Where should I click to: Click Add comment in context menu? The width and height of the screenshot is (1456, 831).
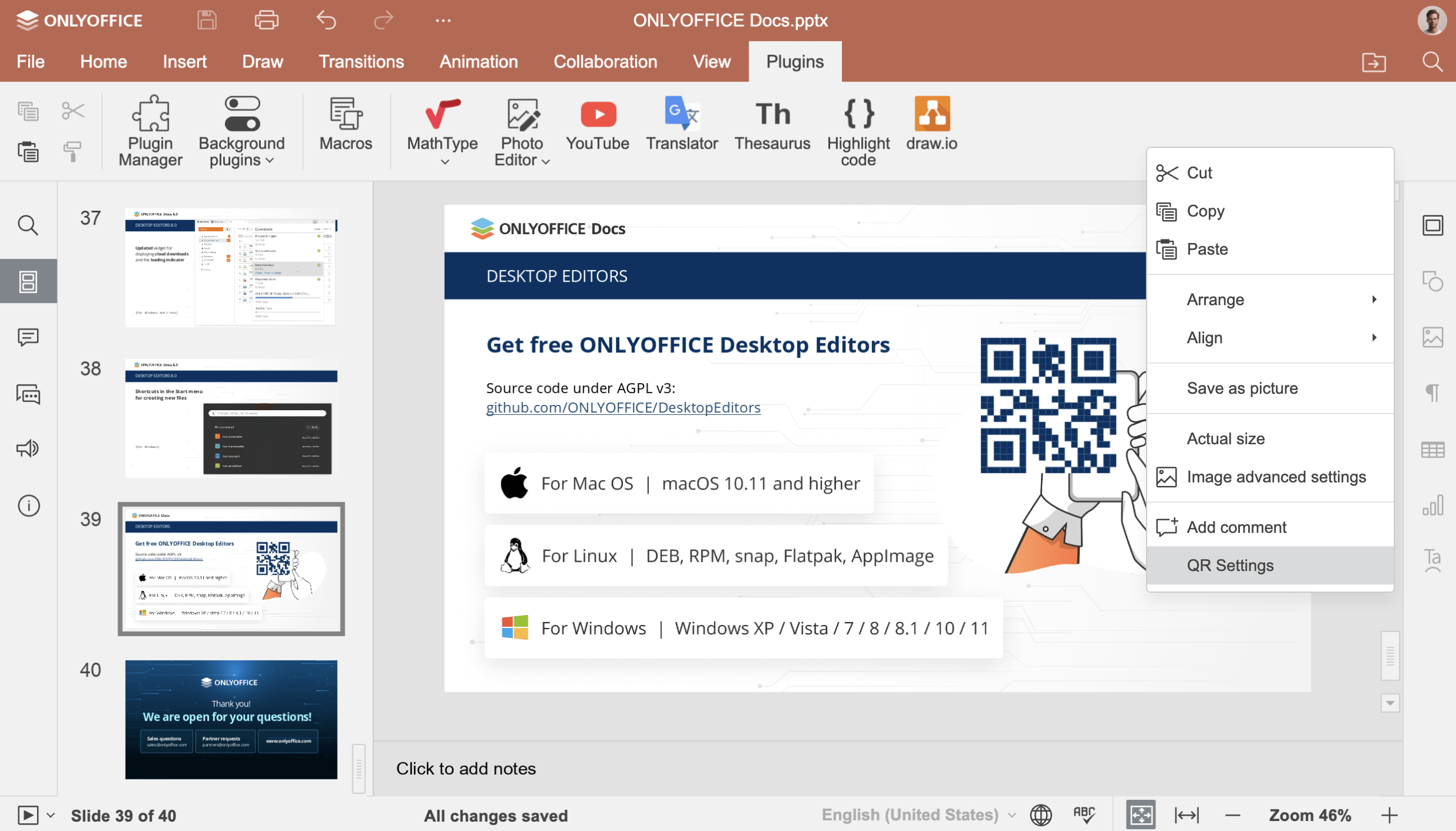(1236, 527)
